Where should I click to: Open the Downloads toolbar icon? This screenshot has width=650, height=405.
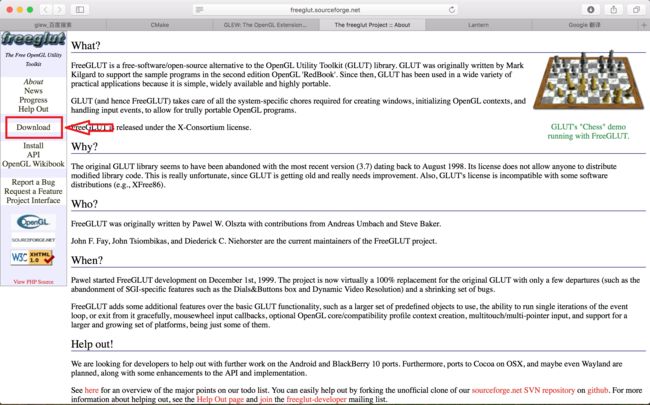tap(591, 10)
